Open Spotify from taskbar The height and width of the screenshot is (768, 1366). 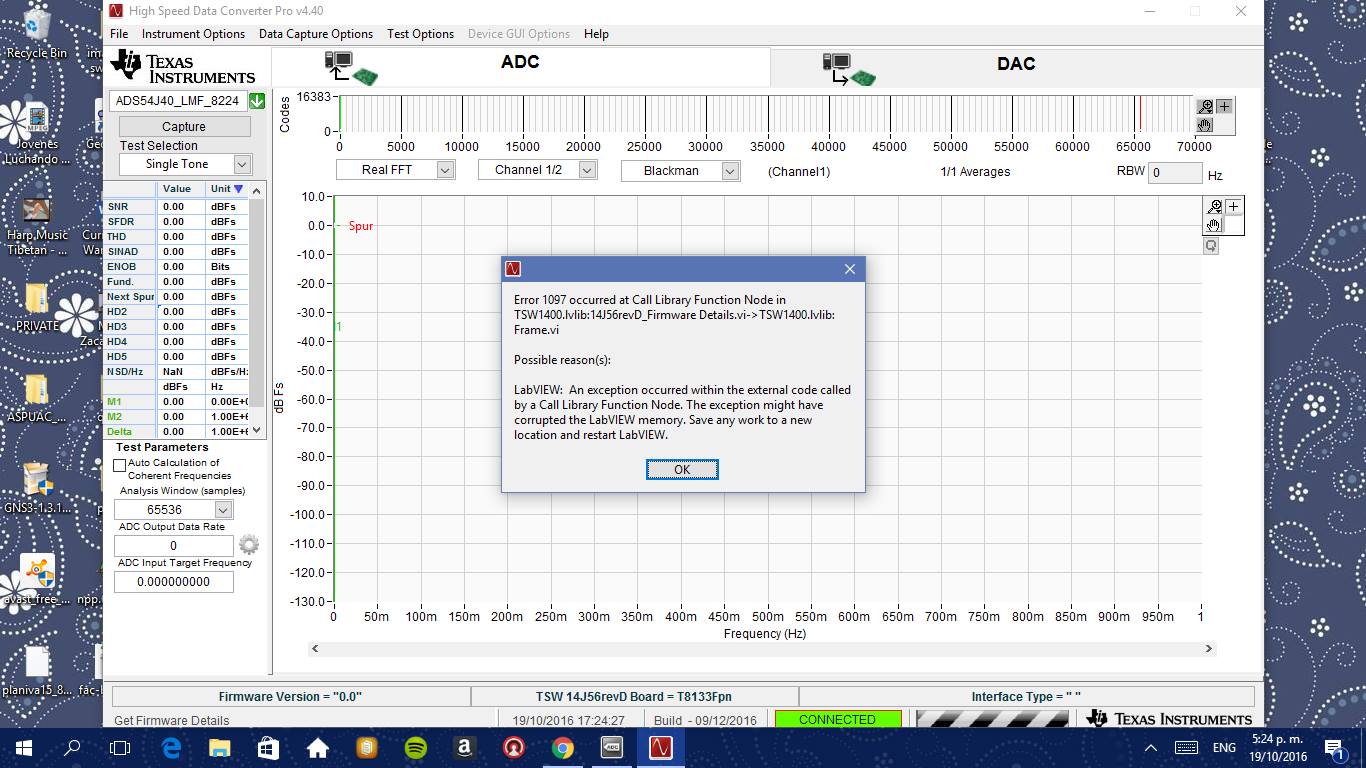coord(416,747)
